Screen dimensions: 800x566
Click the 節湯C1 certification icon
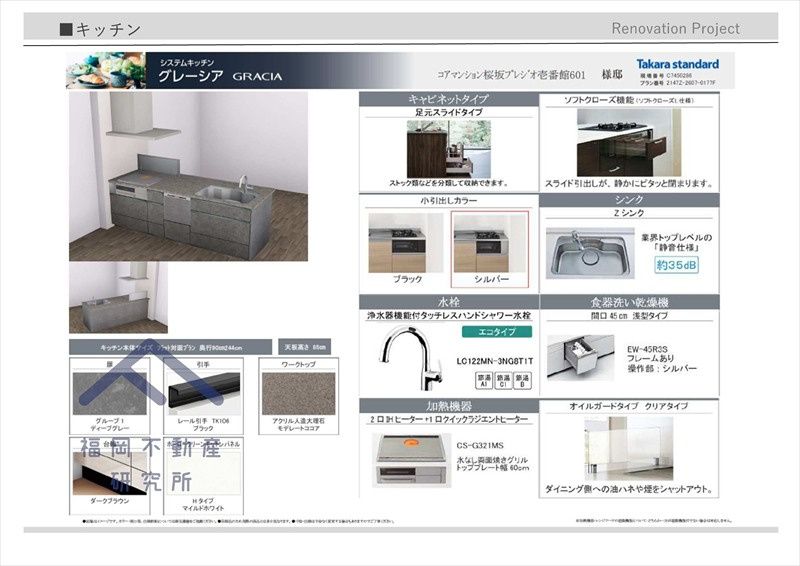(x=503, y=381)
